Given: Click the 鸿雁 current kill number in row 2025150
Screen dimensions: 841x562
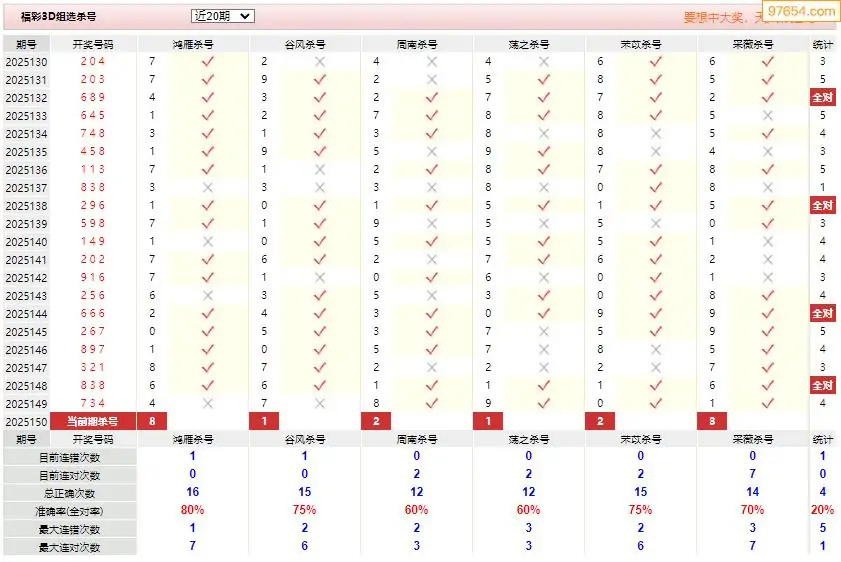Looking at the screenshot, I should [x=152, y=422].
